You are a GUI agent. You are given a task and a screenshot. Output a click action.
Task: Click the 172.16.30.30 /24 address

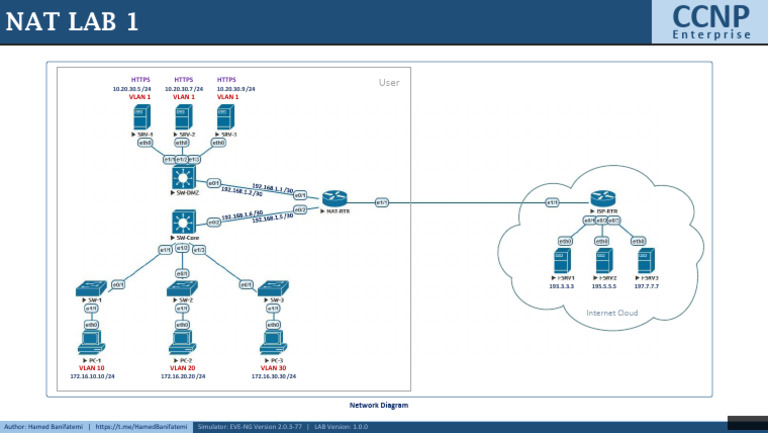[274, 376]
